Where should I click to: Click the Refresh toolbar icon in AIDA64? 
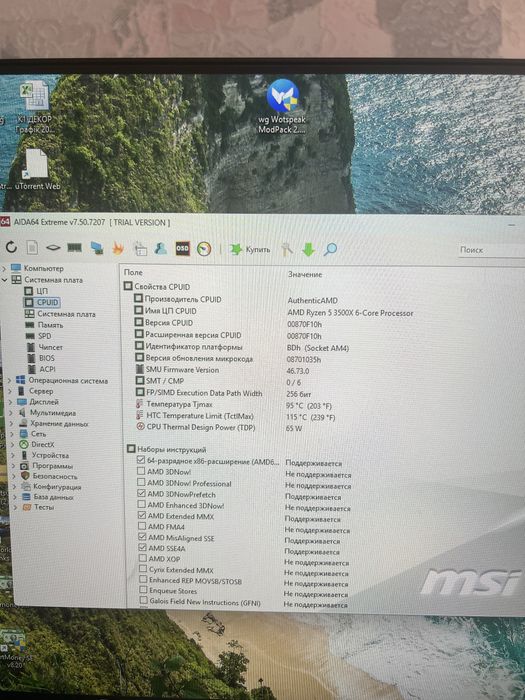(x=11, y=247)
